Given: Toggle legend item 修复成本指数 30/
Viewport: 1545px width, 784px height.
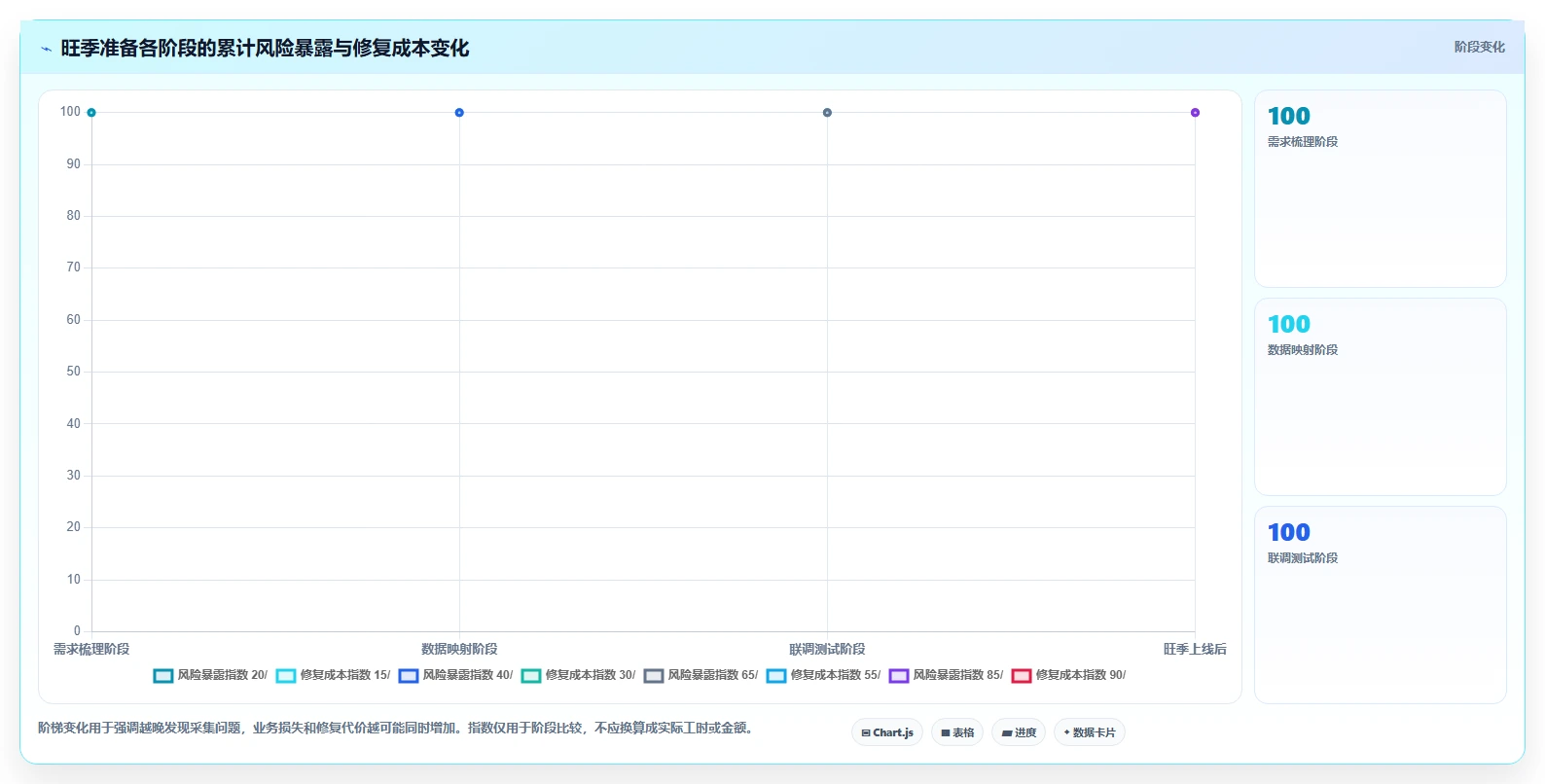Looking at the screenshot, I should click(x=578, y=675).
